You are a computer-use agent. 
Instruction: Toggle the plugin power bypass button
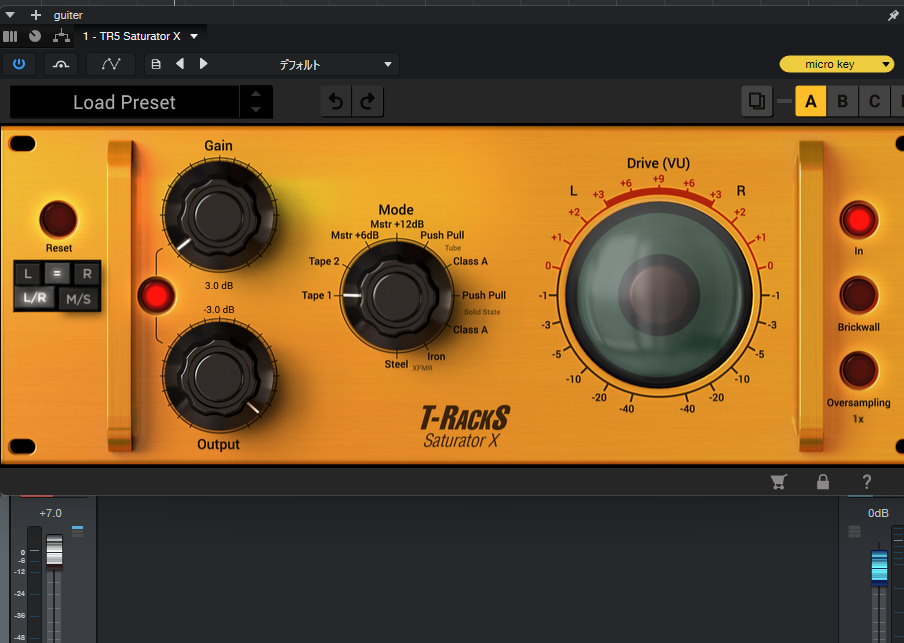point(19,64)
